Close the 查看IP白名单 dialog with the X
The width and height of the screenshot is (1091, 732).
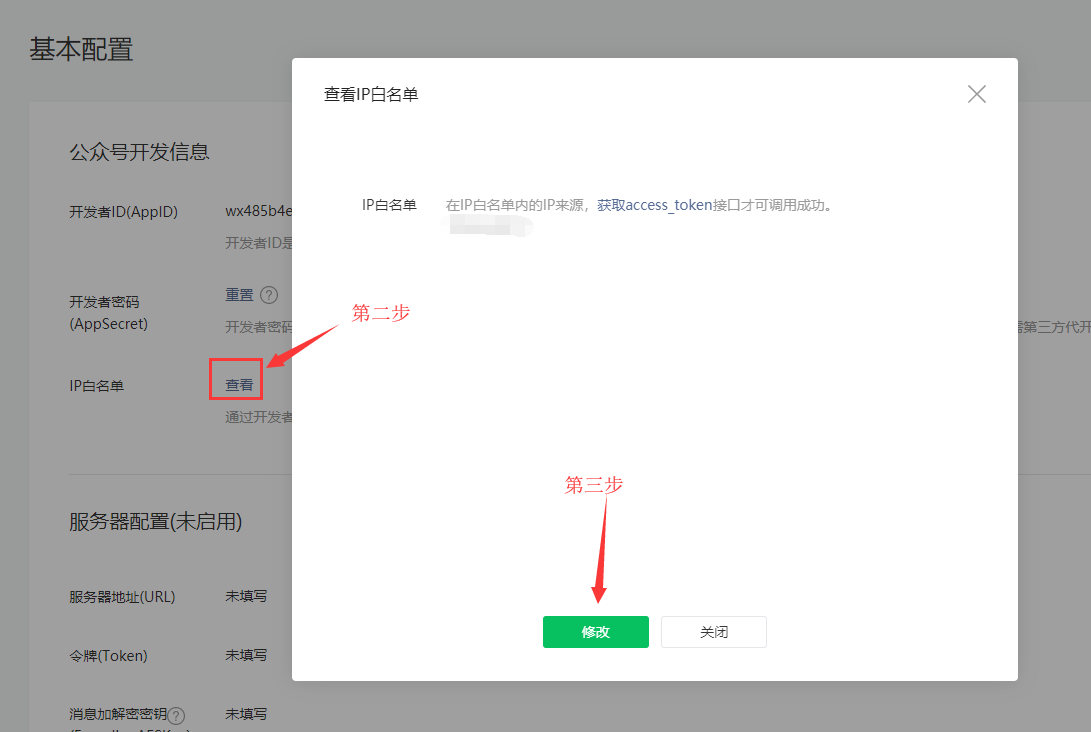[976, 93]
